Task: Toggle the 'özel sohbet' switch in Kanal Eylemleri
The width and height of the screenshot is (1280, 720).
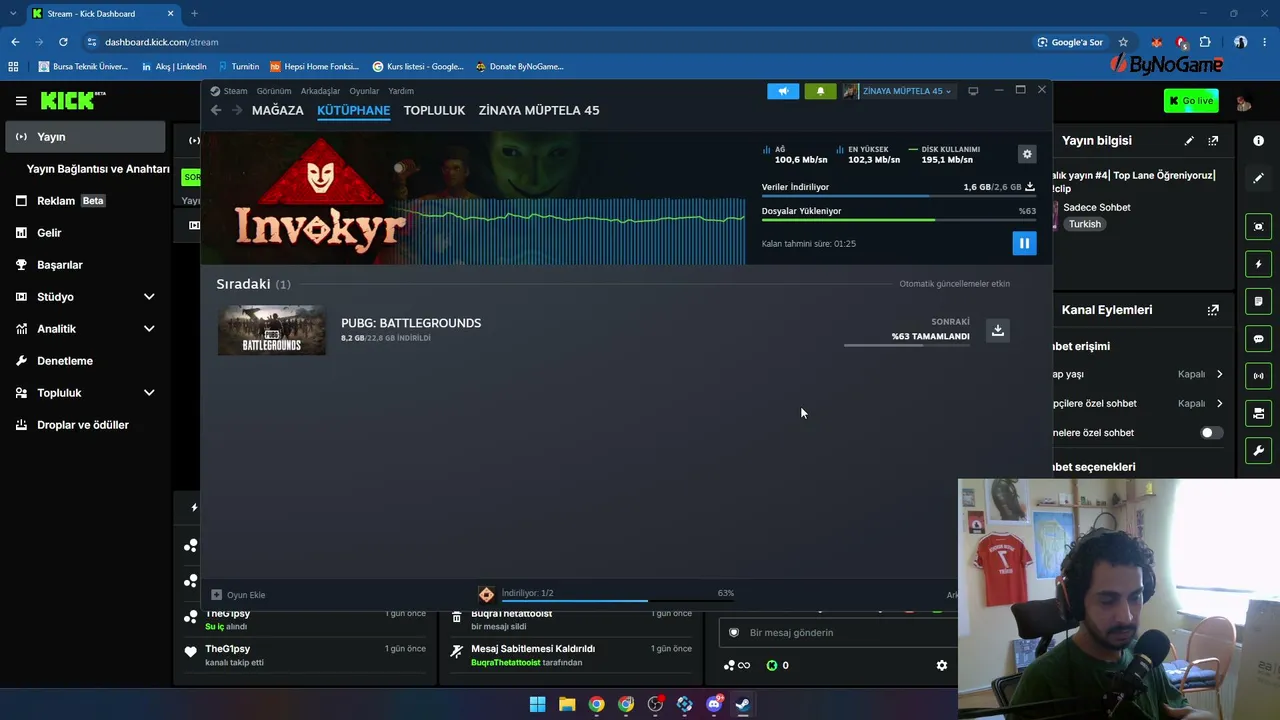Action: tap(1210, 433)
